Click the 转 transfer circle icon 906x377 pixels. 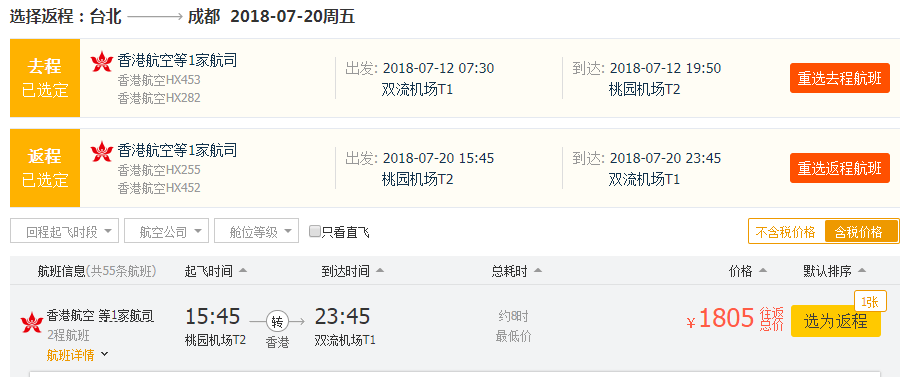pyautogui.click(x=277, y=321)
